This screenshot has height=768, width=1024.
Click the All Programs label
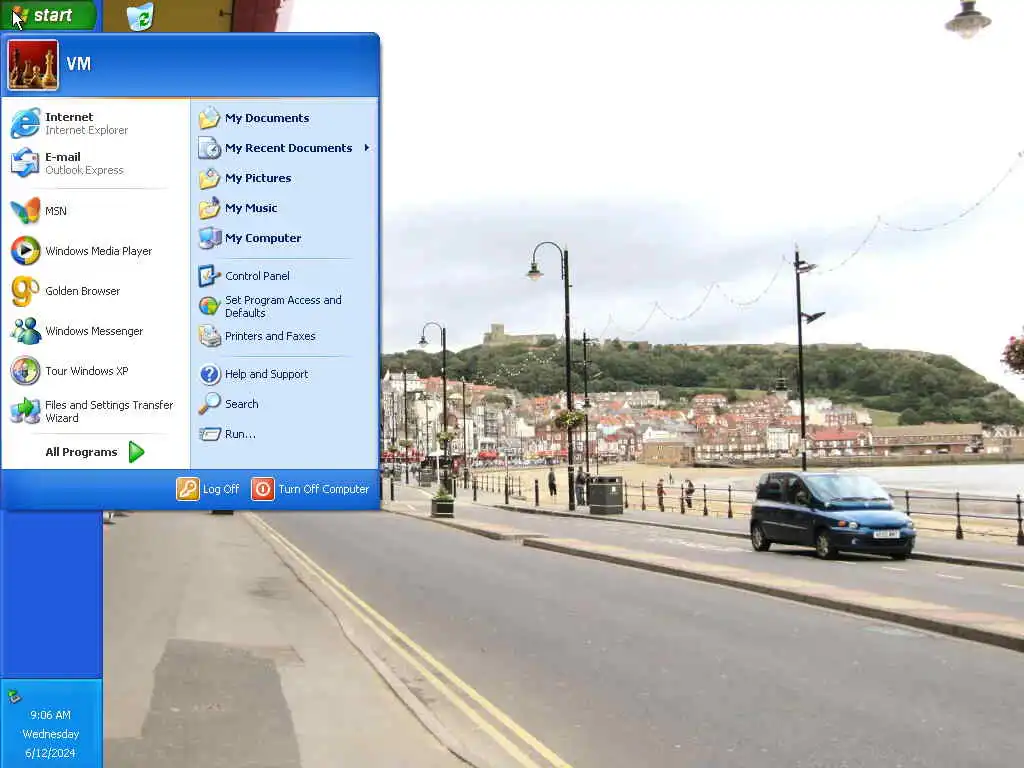[82, 452]
